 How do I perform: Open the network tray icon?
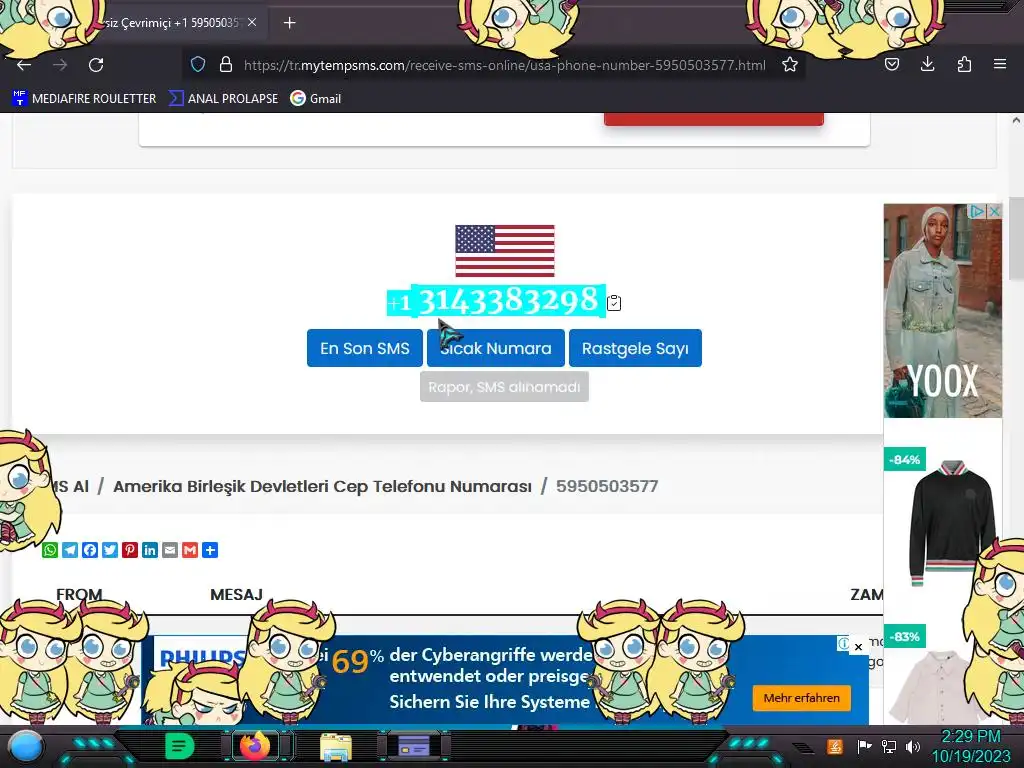pyautogui.click(x=889, y=746)
